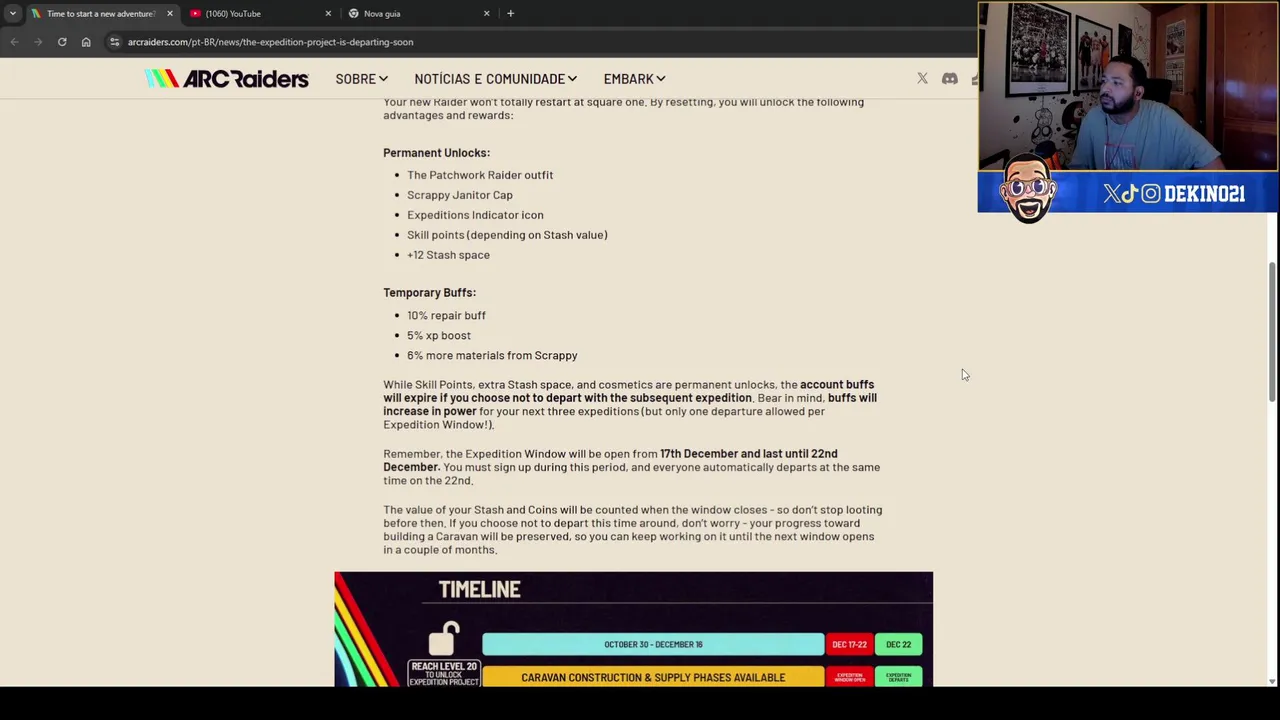Click 'Scrappy Janitor Cap' list item
This screenshot has height=720, width=1280.
pyautogui.click(x=460, y=195)
